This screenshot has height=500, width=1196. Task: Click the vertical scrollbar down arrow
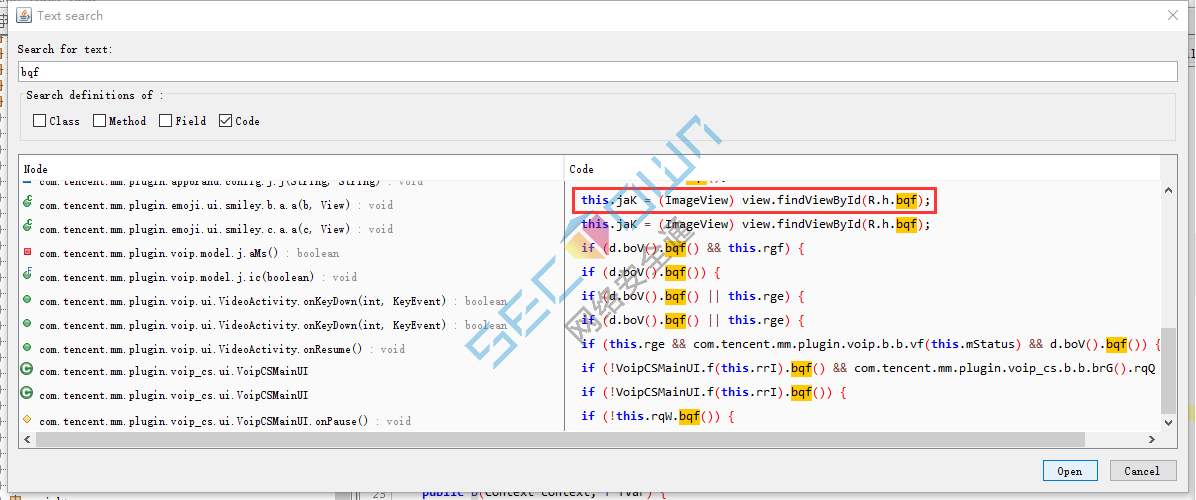(1168, 421)
